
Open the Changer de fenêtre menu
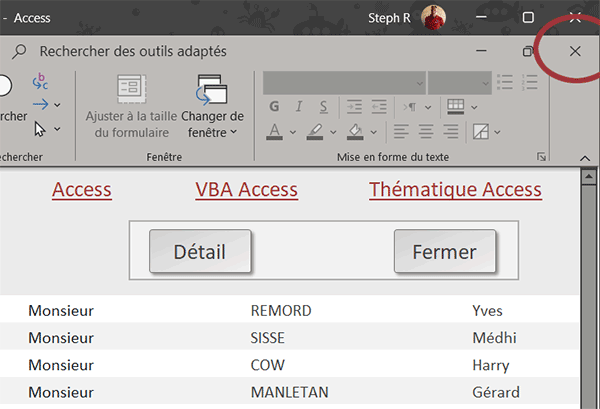(x=212, y=107)
